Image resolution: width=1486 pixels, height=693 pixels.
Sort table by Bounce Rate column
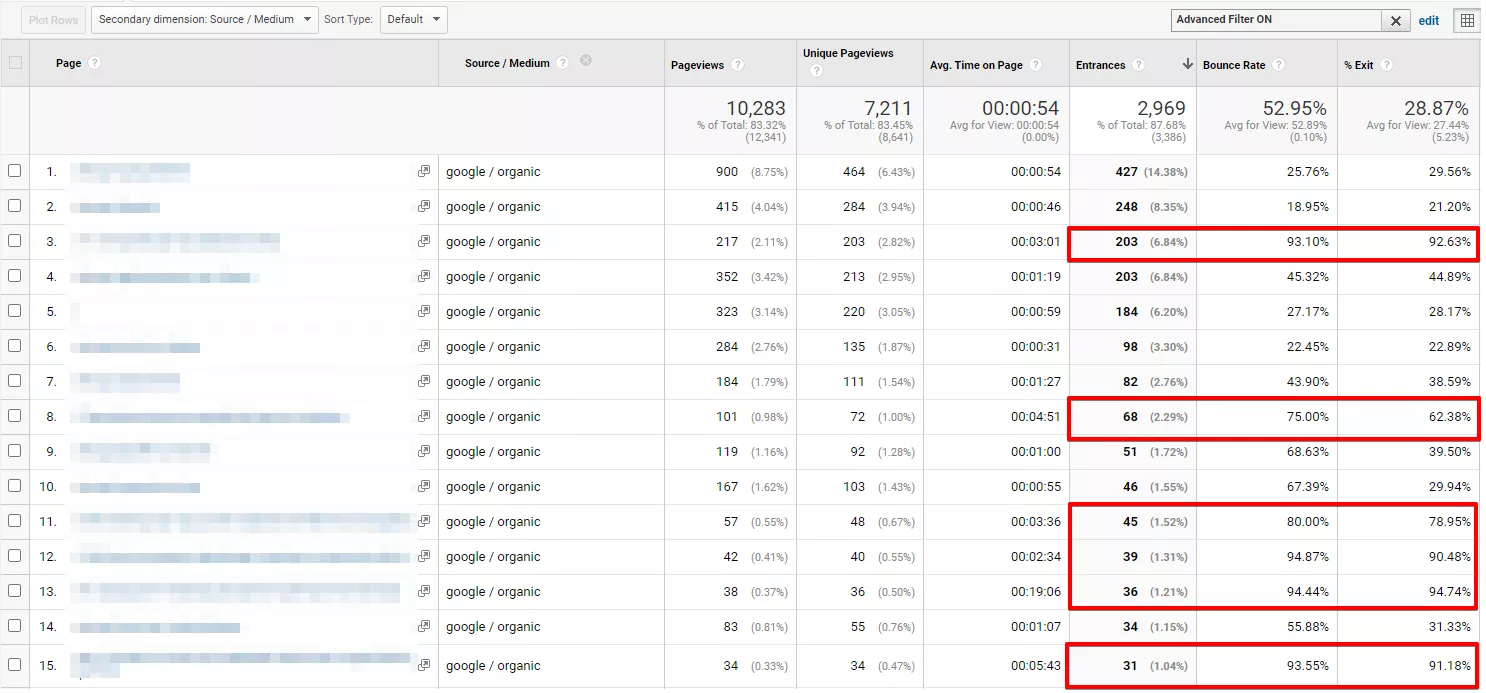[1234, 65]
